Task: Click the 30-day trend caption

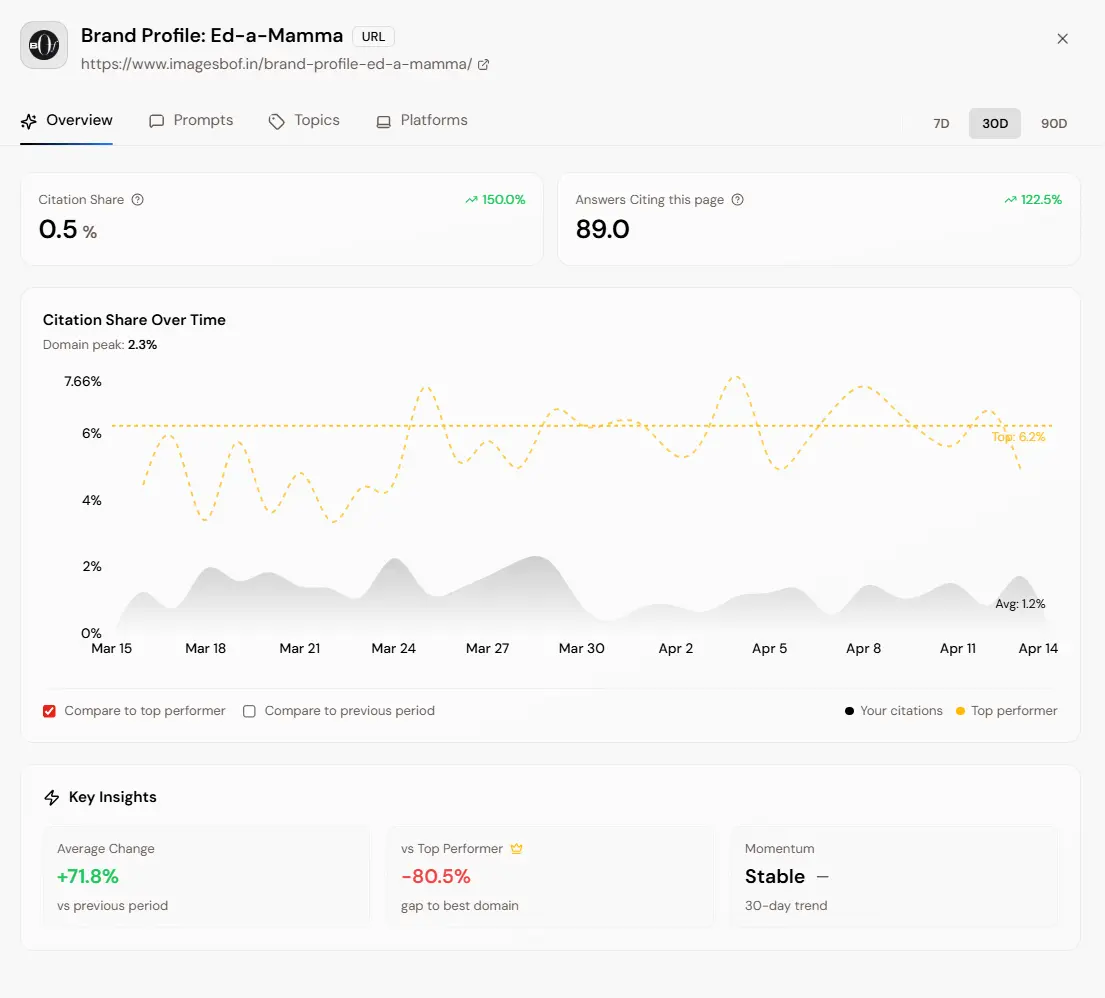Action: 786,906
